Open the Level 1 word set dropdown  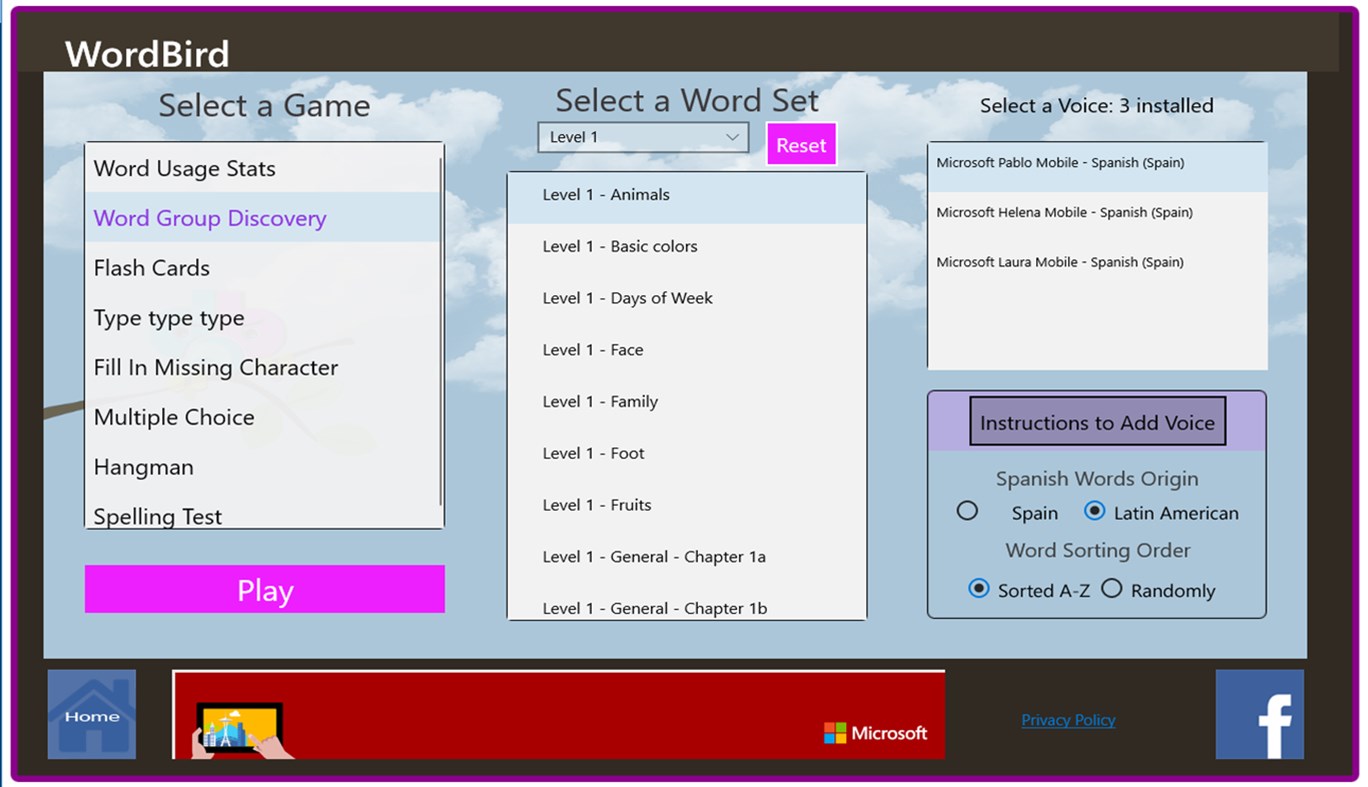click(643, 137)
